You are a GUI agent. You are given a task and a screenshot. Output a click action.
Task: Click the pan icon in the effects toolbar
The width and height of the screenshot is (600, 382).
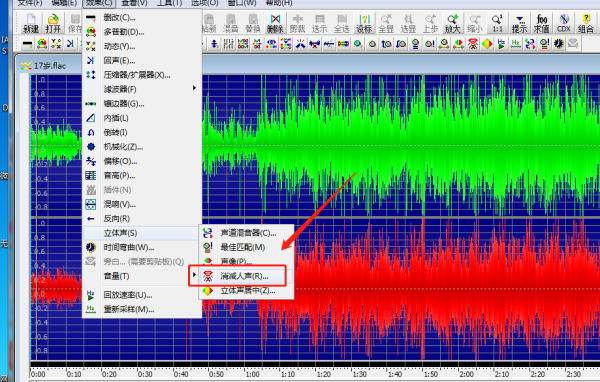[458, 44]
